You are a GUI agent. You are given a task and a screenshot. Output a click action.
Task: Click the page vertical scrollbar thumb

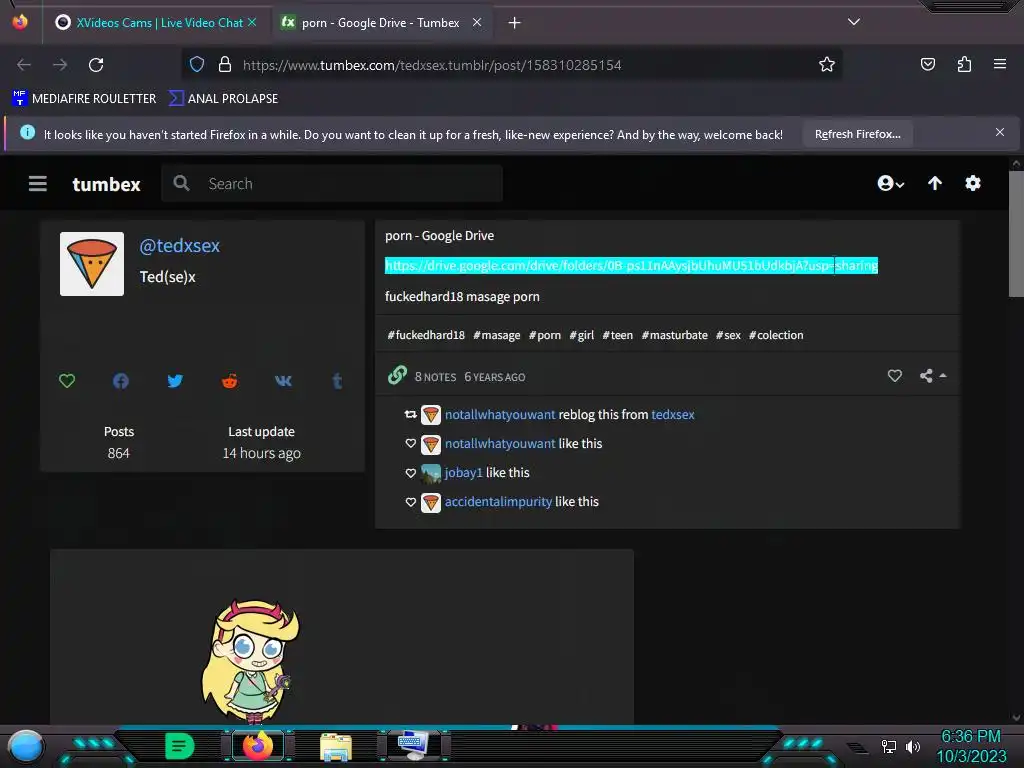(x=1016, y=234)
